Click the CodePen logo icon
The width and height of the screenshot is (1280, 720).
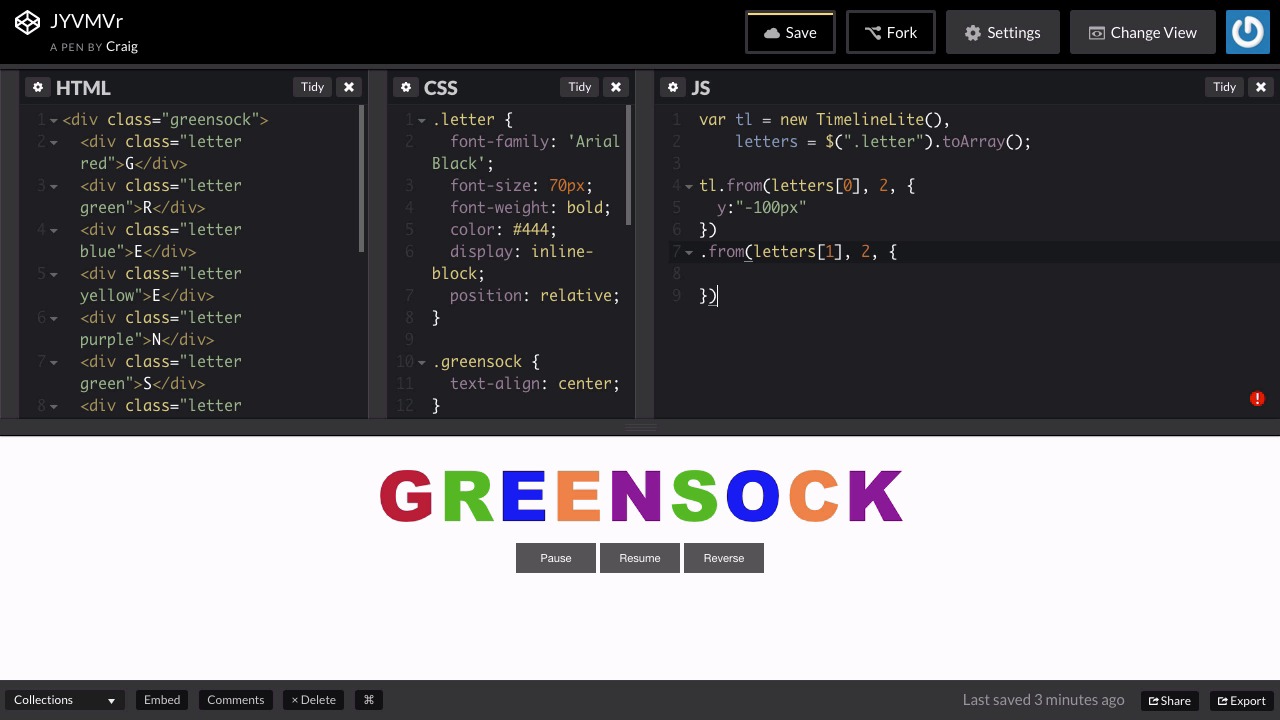(x=27, y=22)
